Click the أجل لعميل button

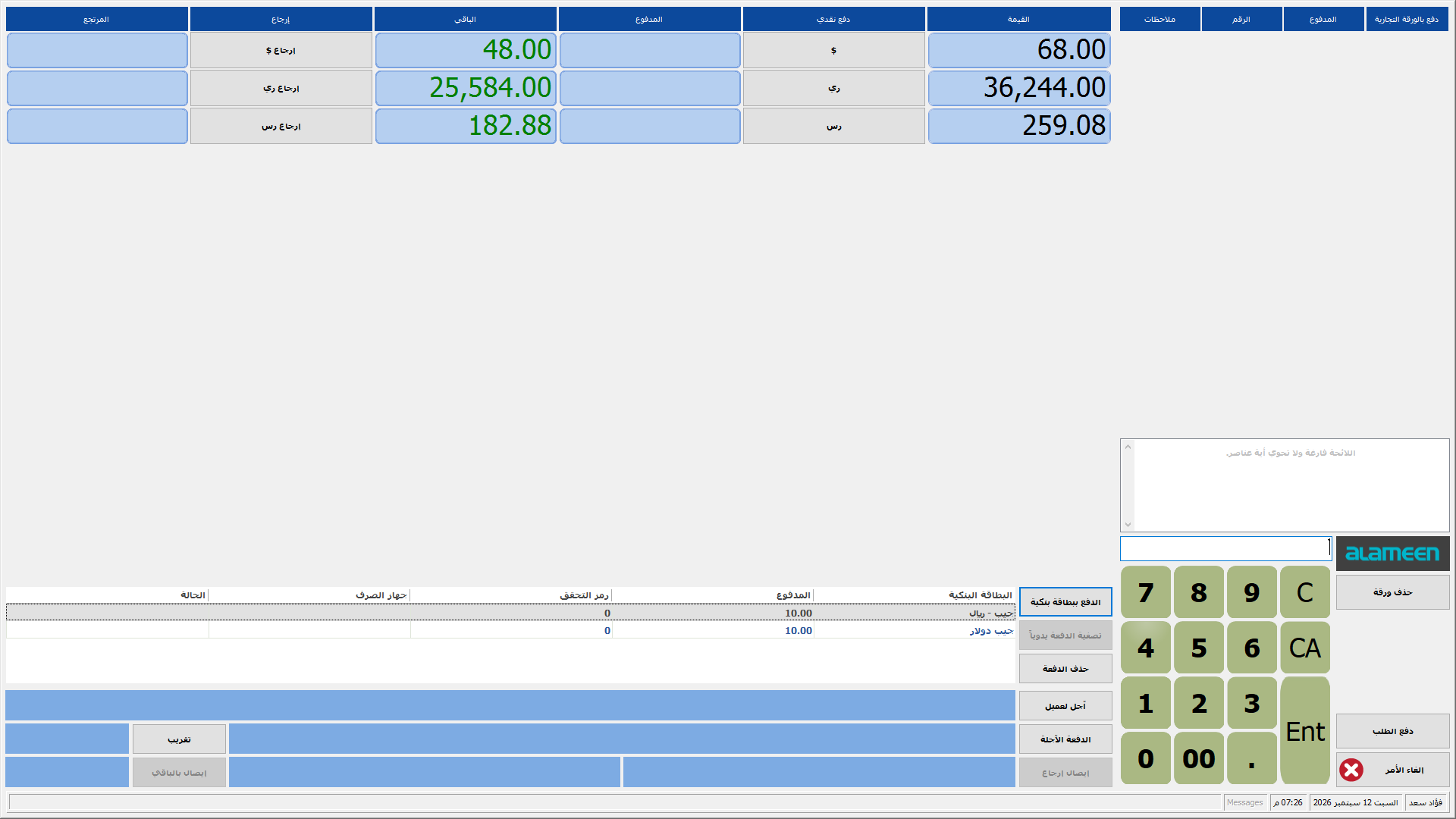(x=1065, y=706)
